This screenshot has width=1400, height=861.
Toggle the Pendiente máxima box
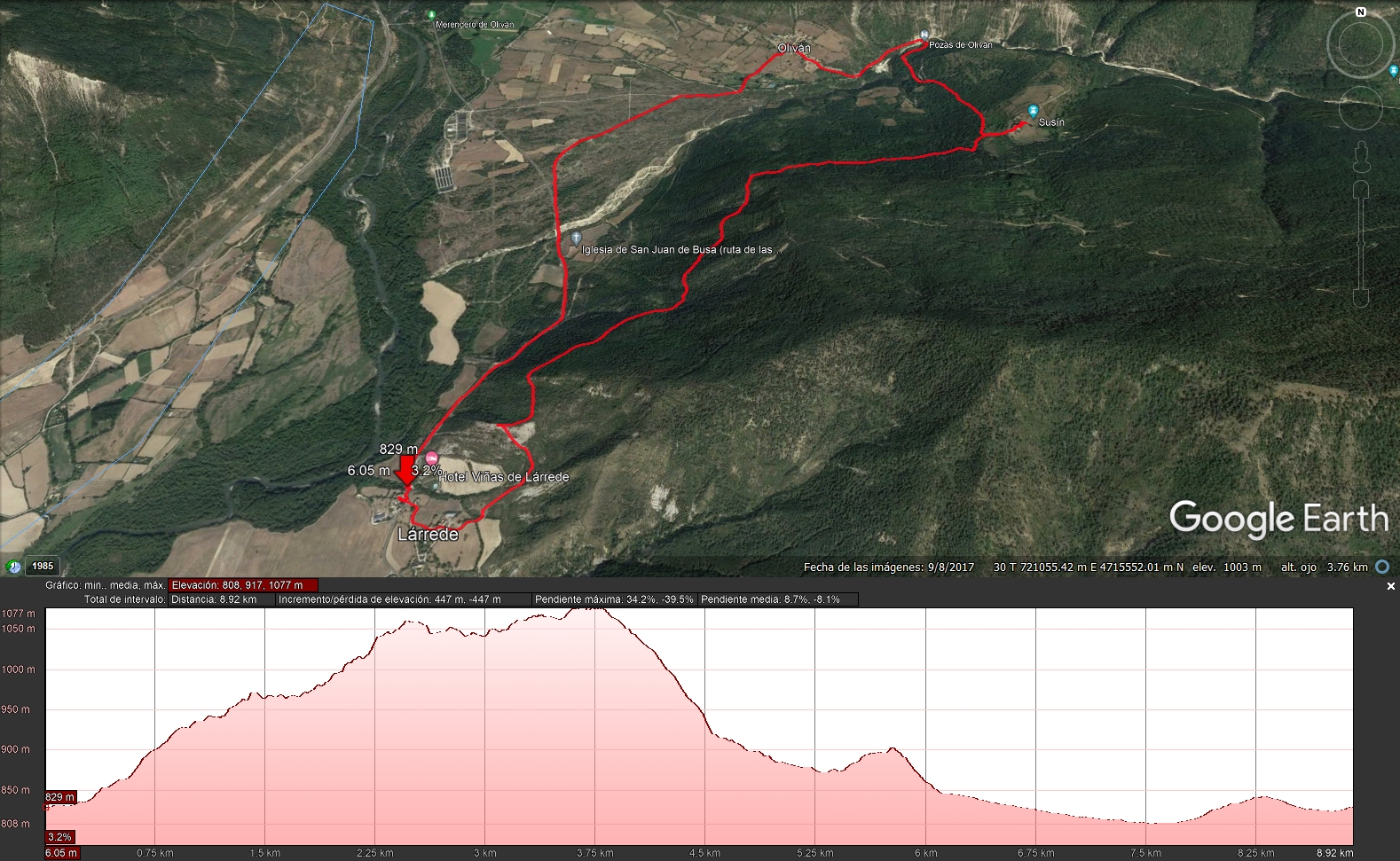pos(614,599)
